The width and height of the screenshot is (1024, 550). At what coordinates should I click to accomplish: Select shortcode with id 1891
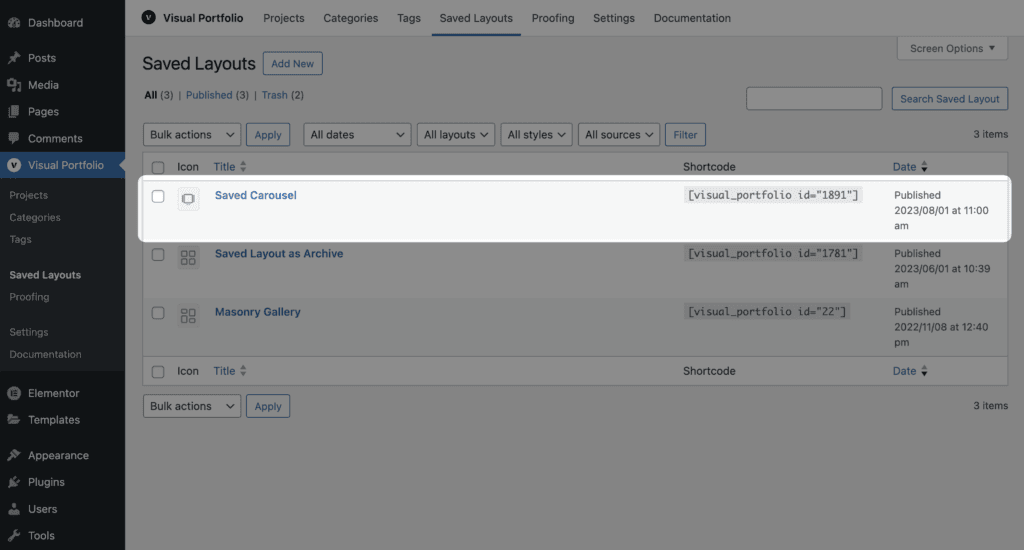coord(773,195)
